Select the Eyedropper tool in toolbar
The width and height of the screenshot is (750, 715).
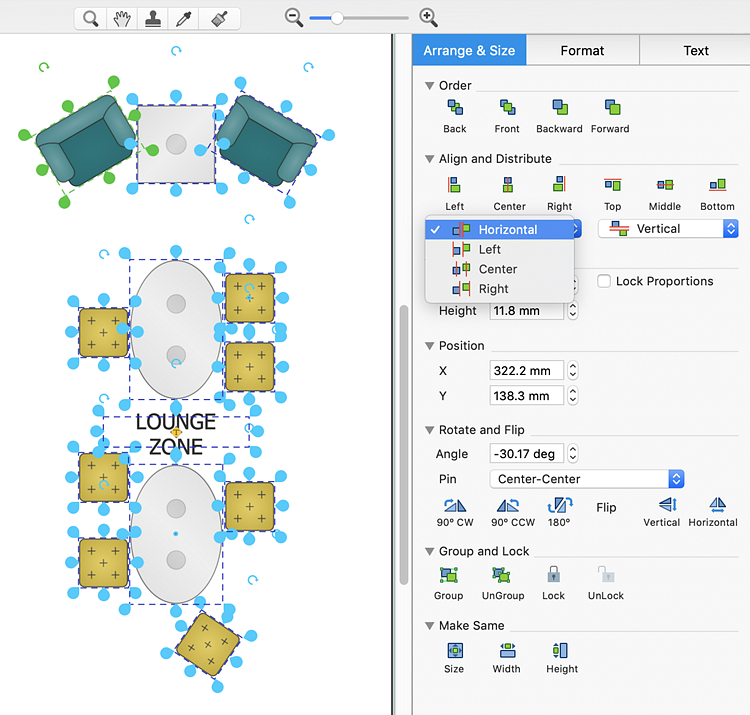[186, 18]
